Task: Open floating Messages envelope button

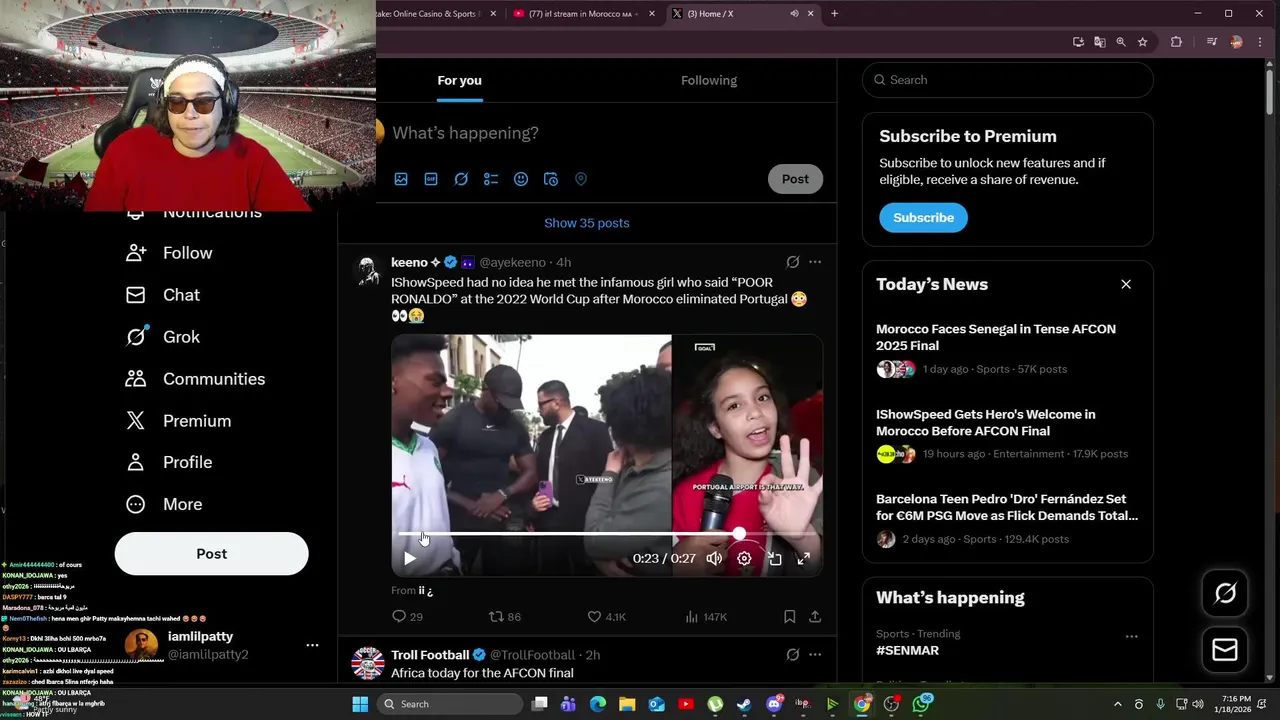Action: tap(1225, 650)
